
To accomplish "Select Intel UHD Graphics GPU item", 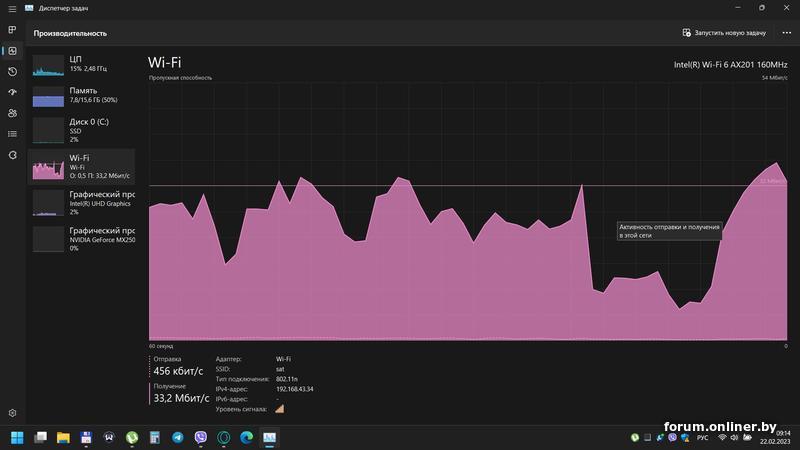I will [80, 203].
